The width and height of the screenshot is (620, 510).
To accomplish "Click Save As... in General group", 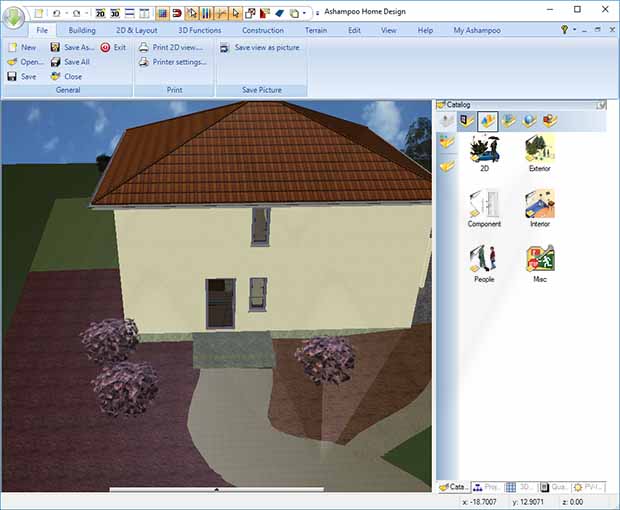I will coord(72,47).
